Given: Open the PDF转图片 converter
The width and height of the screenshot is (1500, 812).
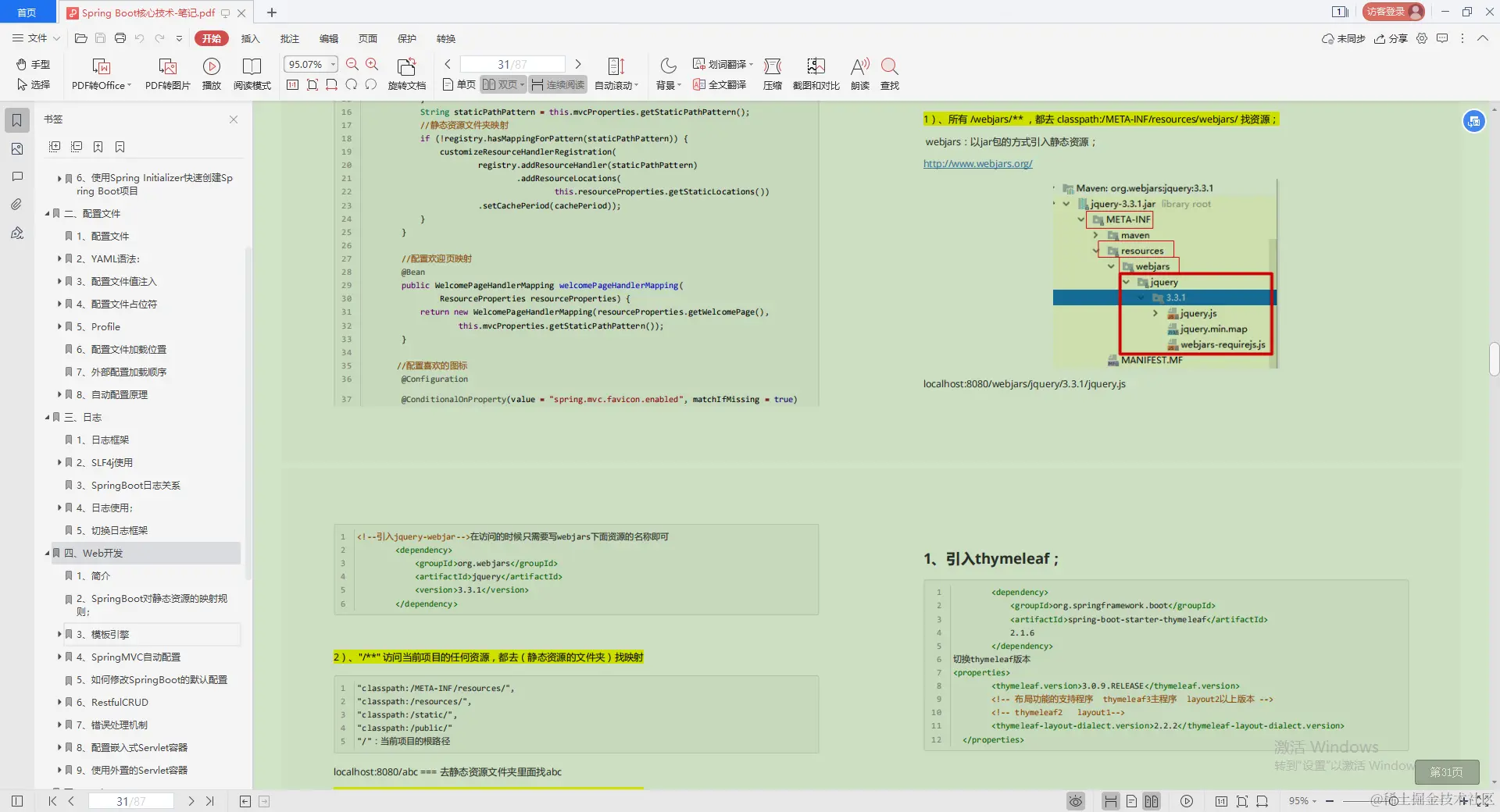Looking at the screenshot, I should (x=168, y=74).
